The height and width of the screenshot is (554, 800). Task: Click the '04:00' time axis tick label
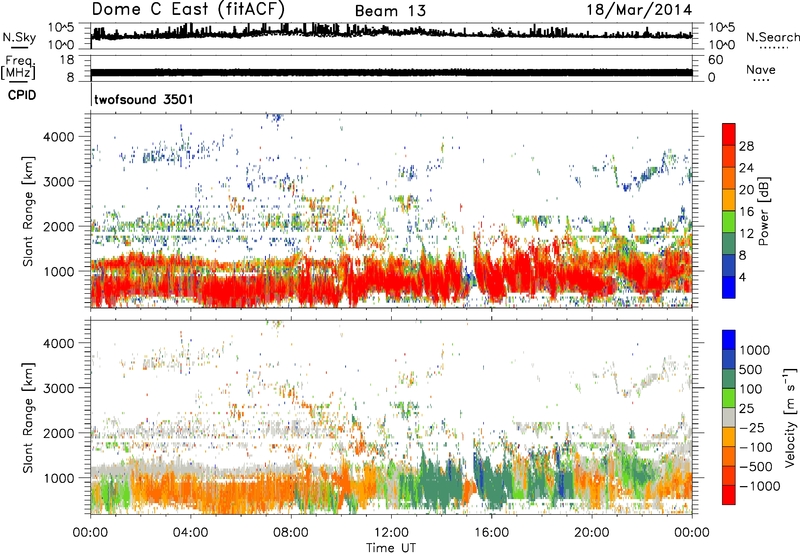tap(190, 533)
